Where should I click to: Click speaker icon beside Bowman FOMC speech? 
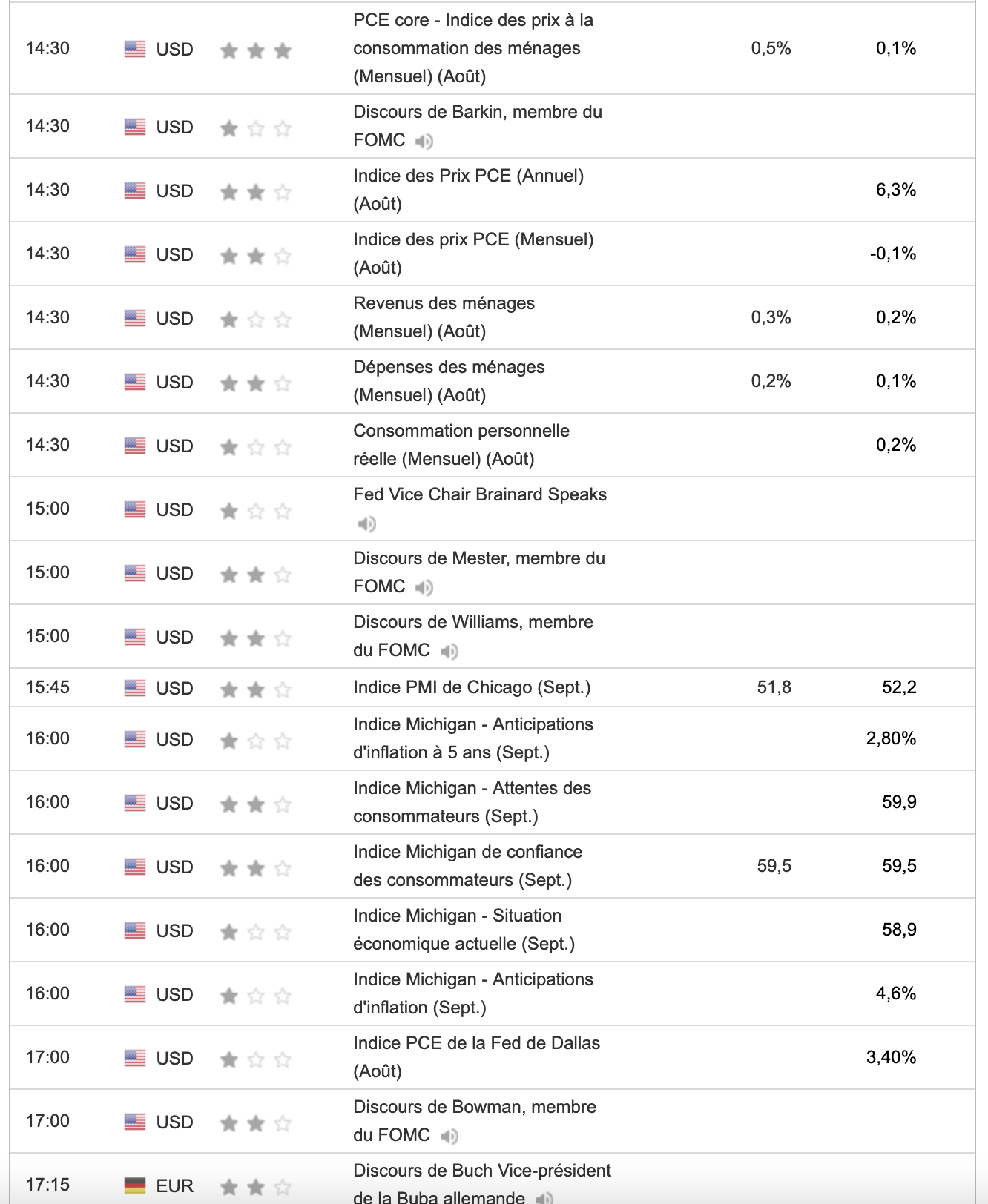[449, 1136]
